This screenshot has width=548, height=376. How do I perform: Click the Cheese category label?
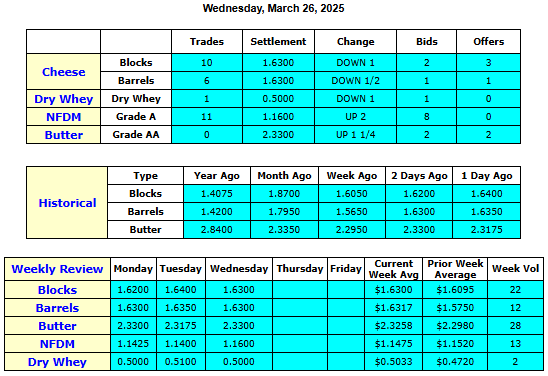pos(64,72)
